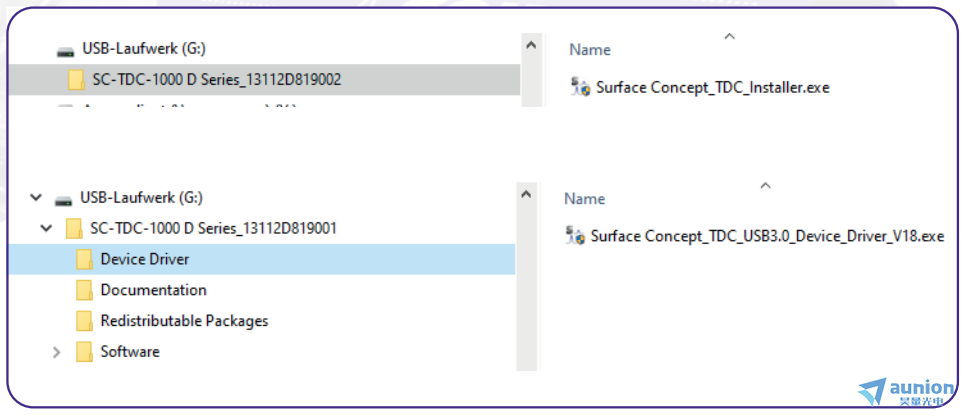Click folder icon beside SC-TDC-1000 D Series_13112D819002
This screenshot has height=417, width=966.
[x=76, y=80]
